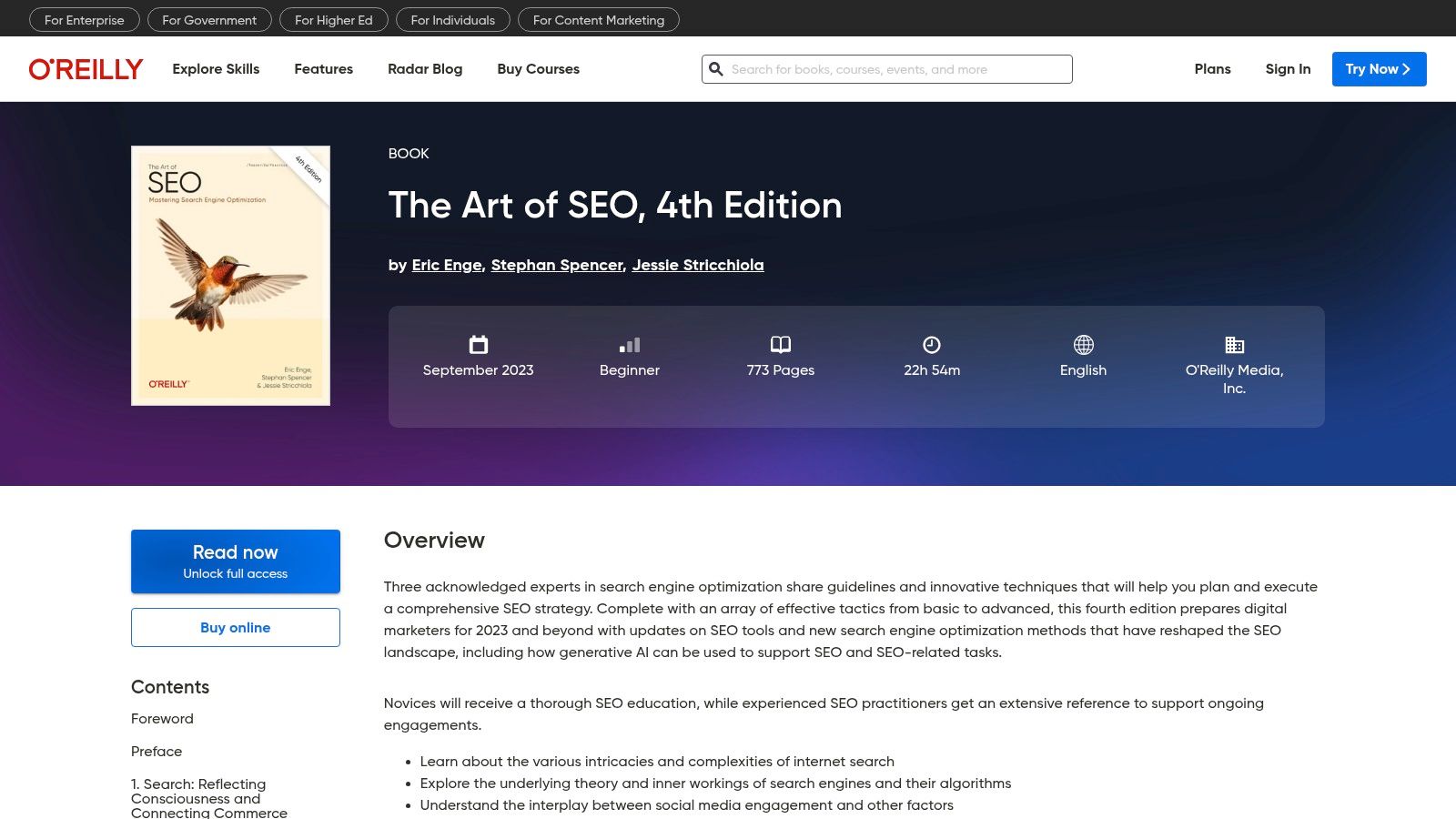This screenshot has height=819, width=1456.
Task: Open the For Government pill
Action: point(209,20)
